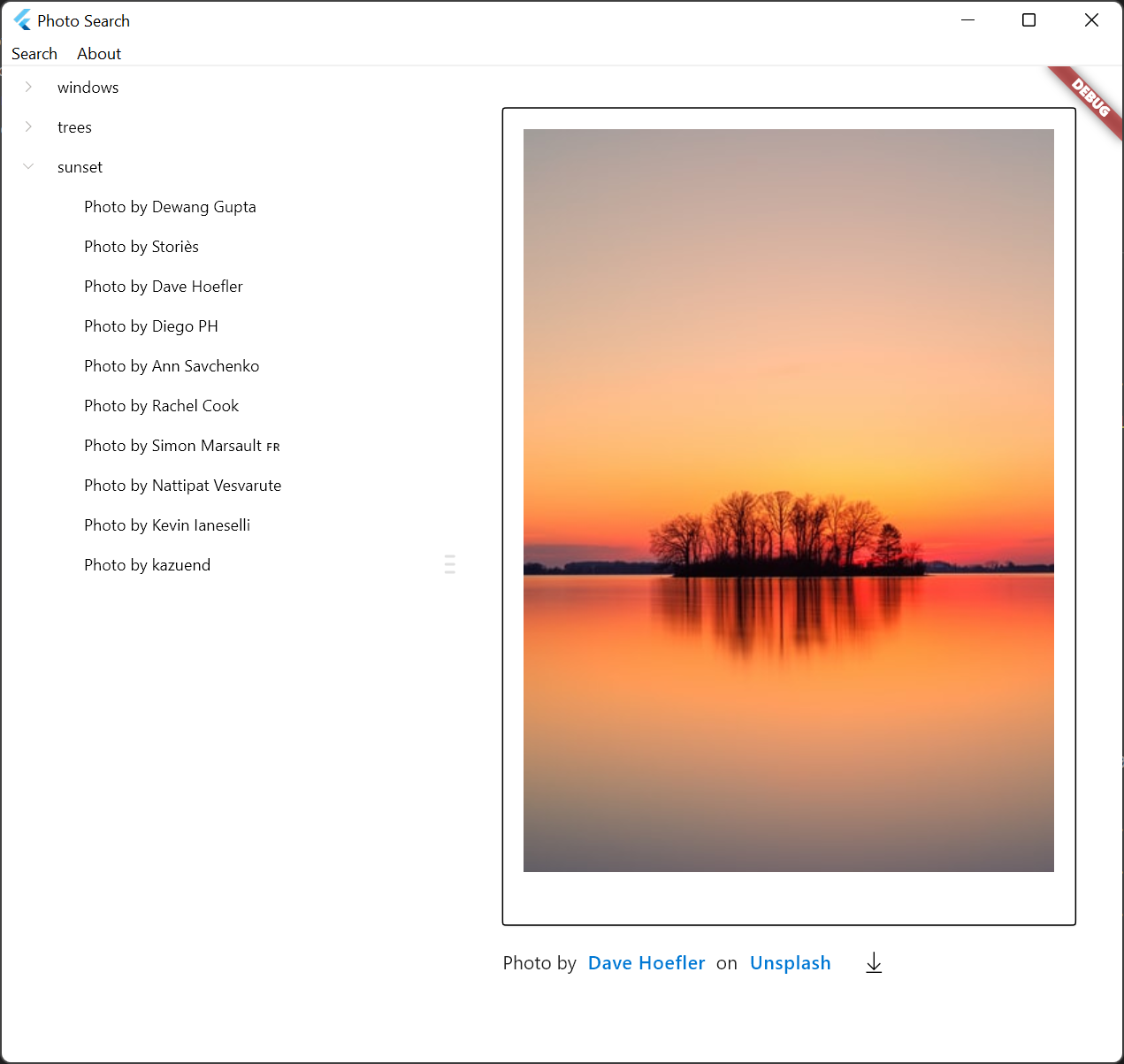1124x1064 pixels.
Task: Click the sunset search label
Action: [80, 167]
